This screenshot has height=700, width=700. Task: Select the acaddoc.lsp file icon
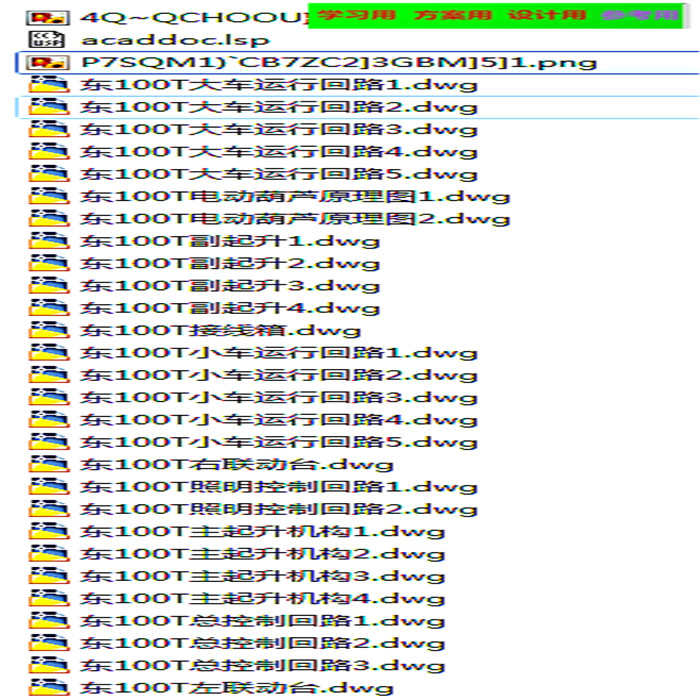click(47, 40)
